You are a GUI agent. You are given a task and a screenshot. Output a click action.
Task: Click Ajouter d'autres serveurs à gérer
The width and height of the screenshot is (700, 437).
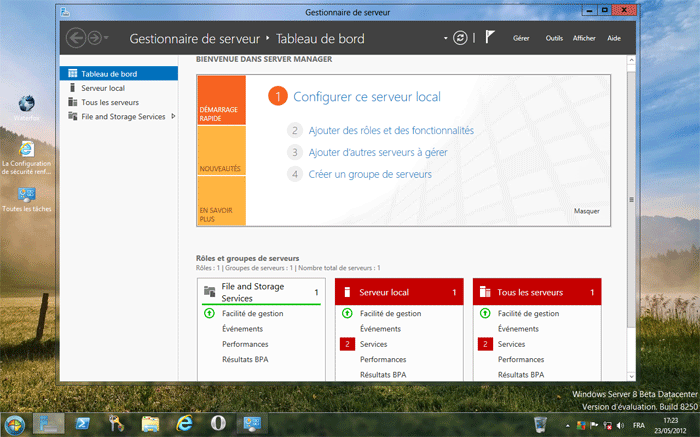pyautogui.click(x=378, y=152)
